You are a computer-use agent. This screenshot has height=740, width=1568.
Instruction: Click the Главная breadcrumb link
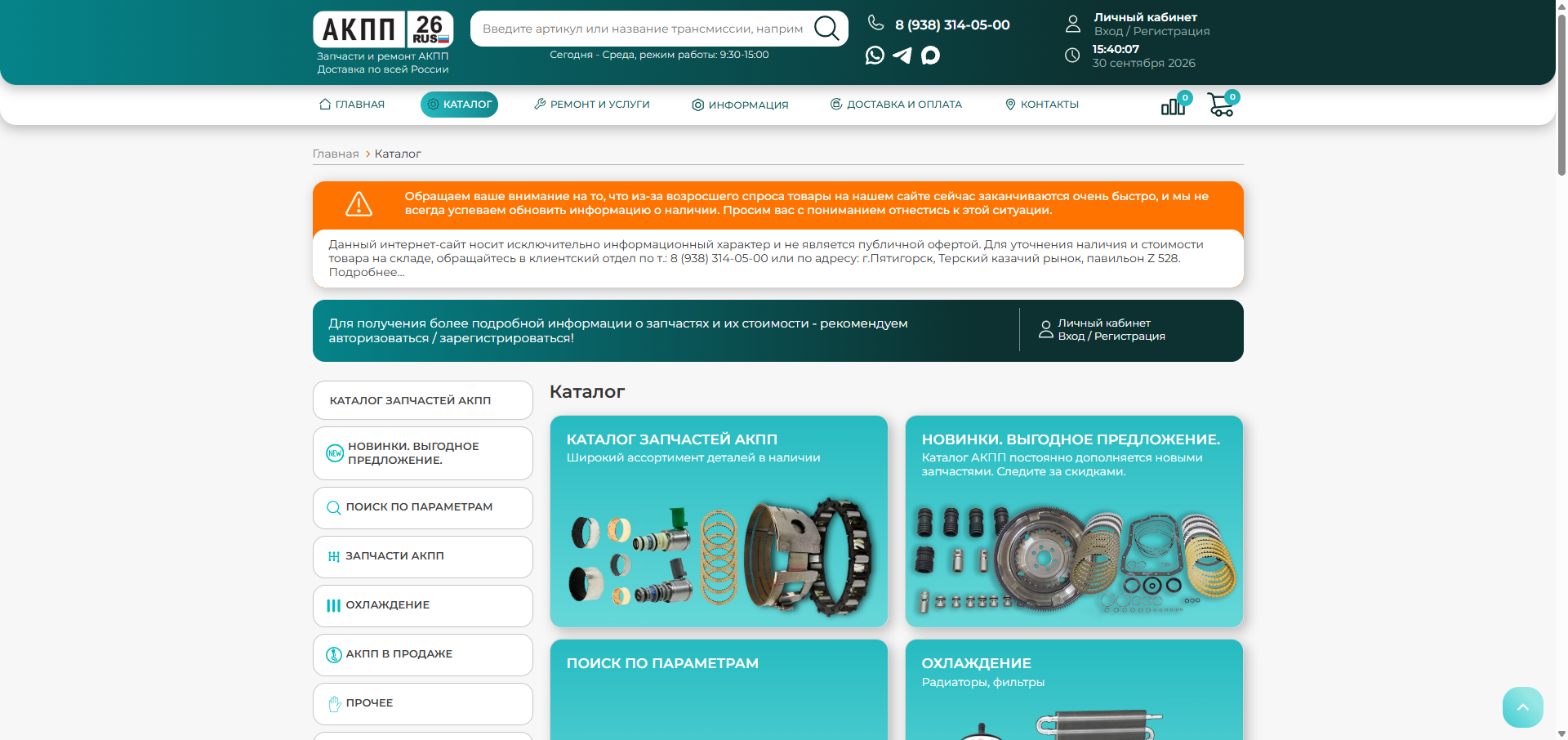click(x=336, y=154)
